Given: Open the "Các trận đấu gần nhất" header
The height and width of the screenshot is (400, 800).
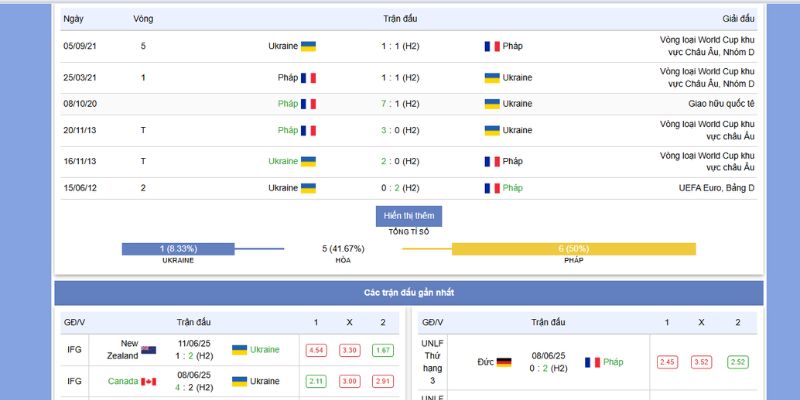Looking at the screenshot, I should tap(408, 293).
